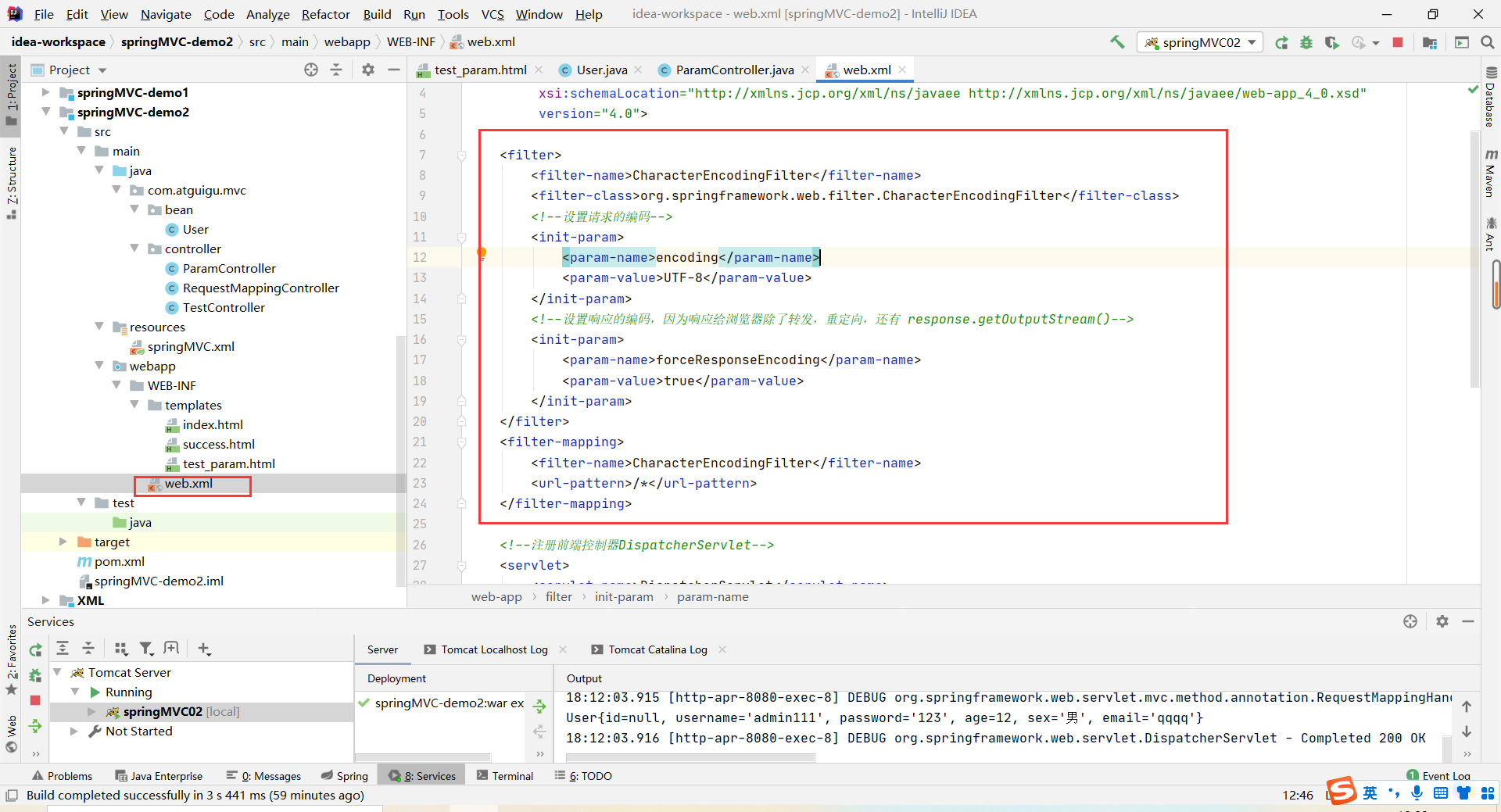Open Services panel settings gear
Viewport: 1501px width, 812px height.
point(1442,621)
